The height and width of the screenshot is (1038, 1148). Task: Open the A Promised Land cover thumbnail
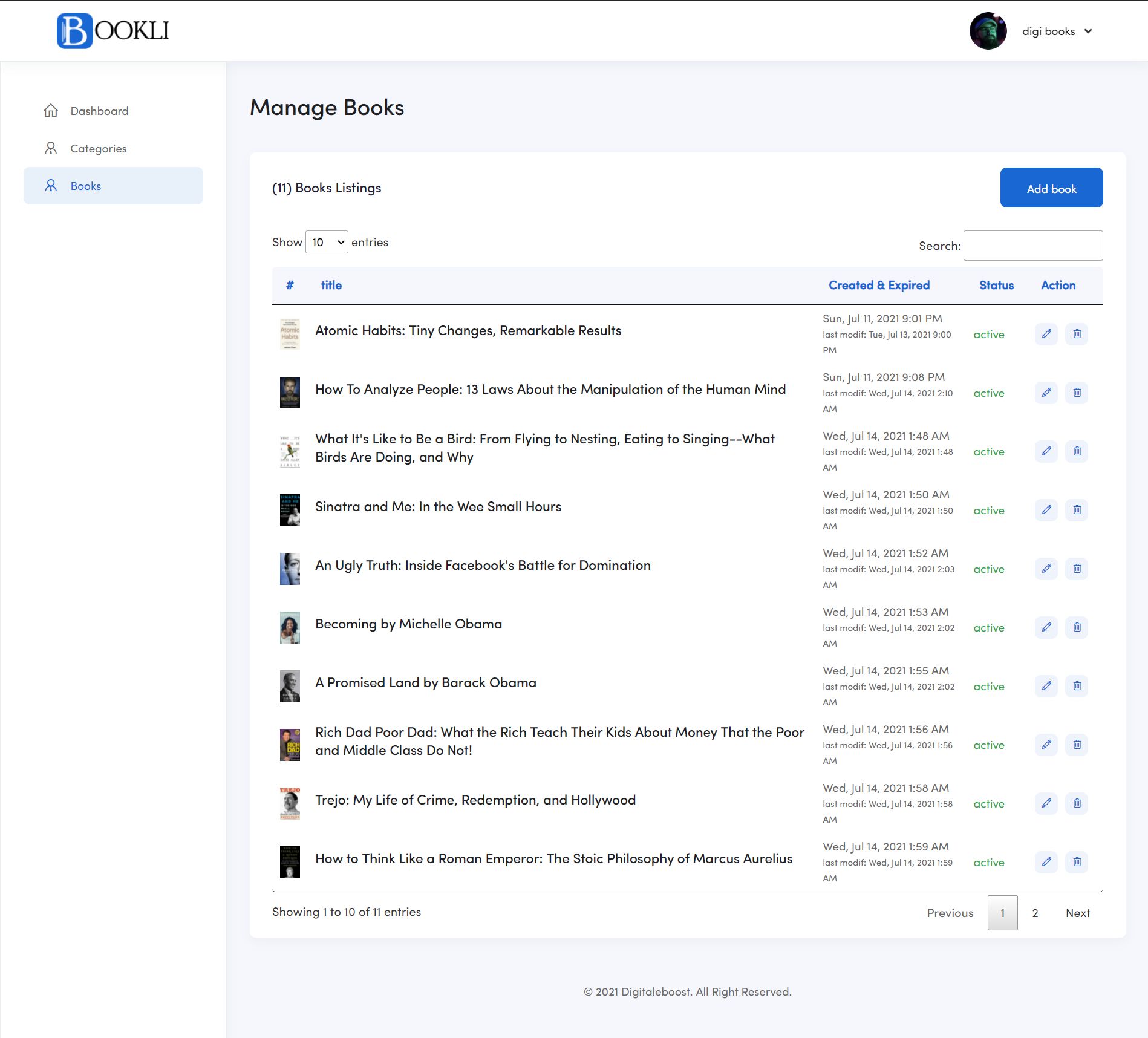(290, 686)
